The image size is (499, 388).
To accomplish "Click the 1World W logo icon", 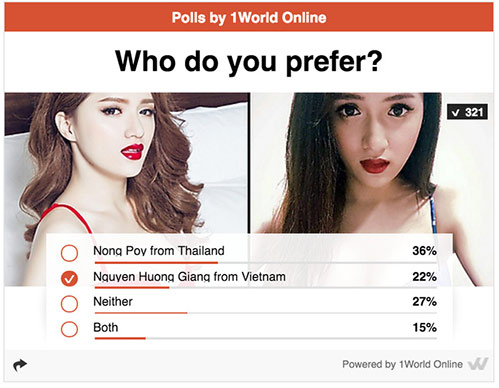I will point(478,364).
